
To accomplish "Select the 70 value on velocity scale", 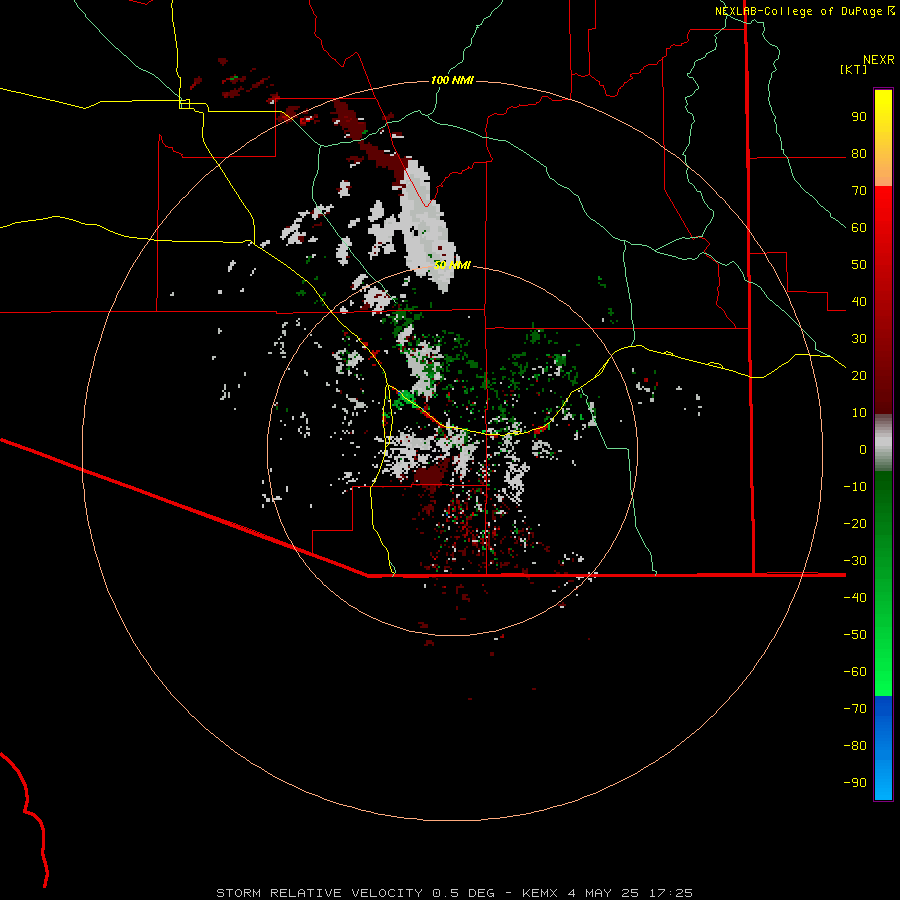I will tap(859, 191).
